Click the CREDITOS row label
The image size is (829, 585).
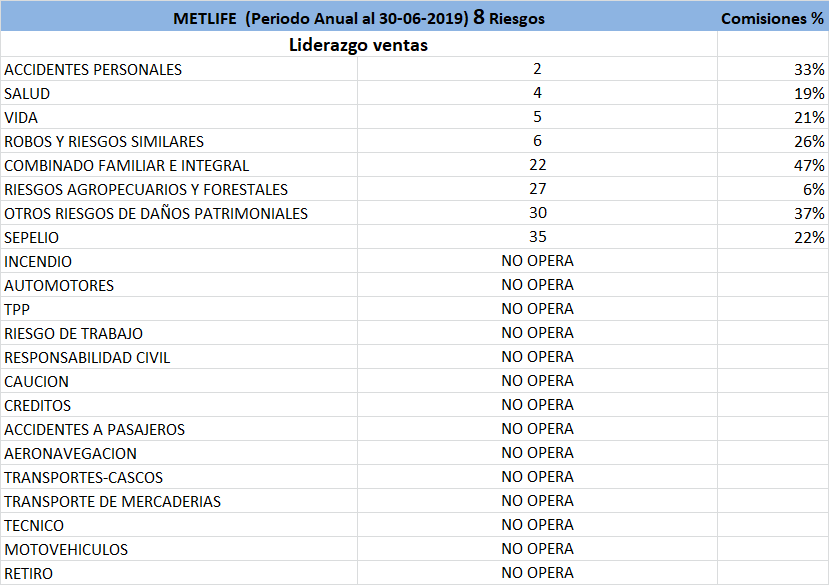(x=38, y=406)
